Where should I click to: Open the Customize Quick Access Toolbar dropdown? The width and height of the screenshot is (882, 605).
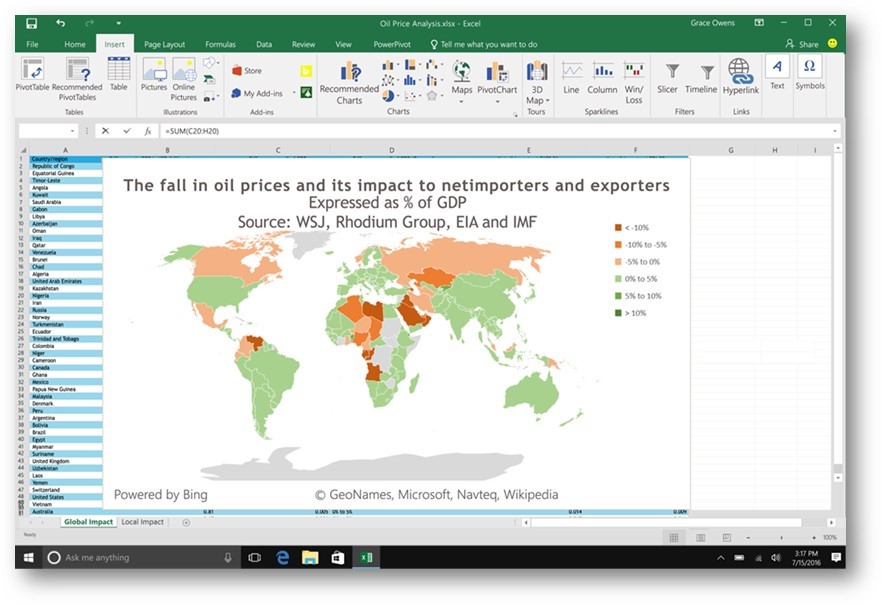pos(118,22)
